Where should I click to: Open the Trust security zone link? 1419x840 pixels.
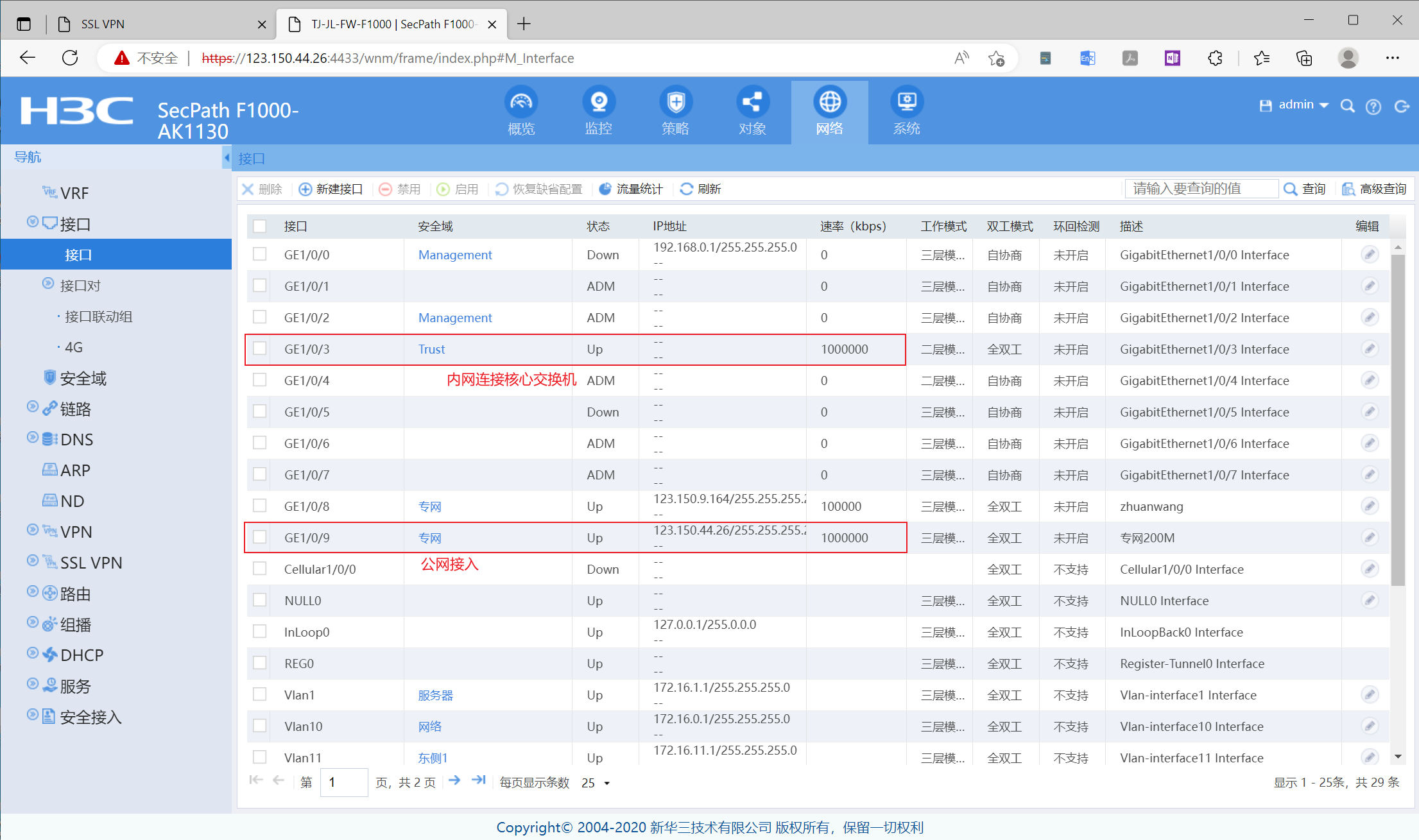(431, 349)
